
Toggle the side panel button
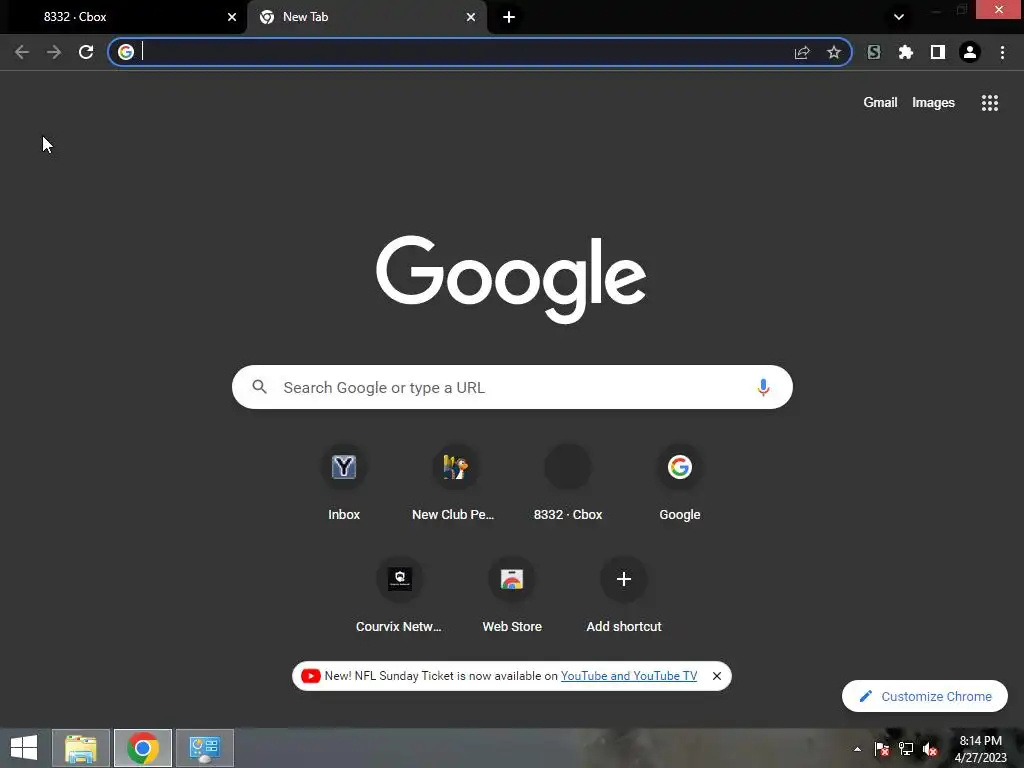938,52
